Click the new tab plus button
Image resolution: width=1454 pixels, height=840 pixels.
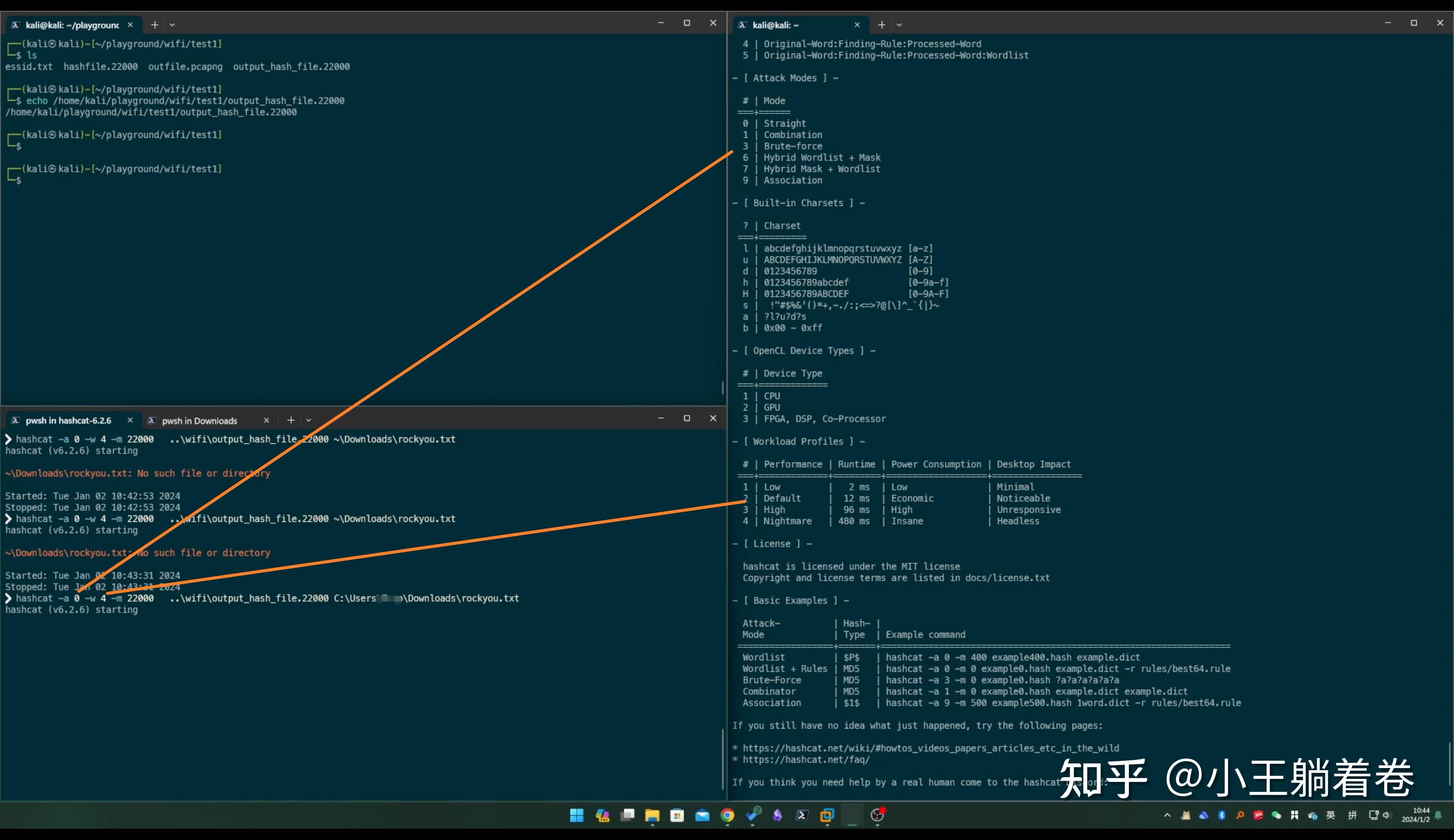pos(154,25)
